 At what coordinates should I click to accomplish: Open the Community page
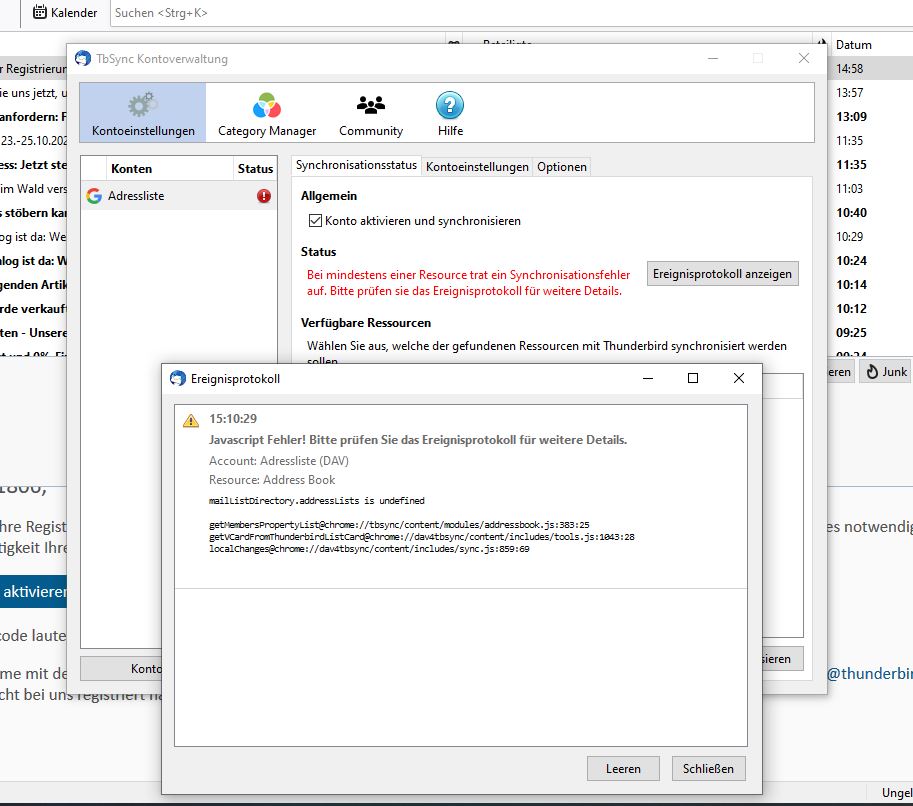(x=371, y=114)
